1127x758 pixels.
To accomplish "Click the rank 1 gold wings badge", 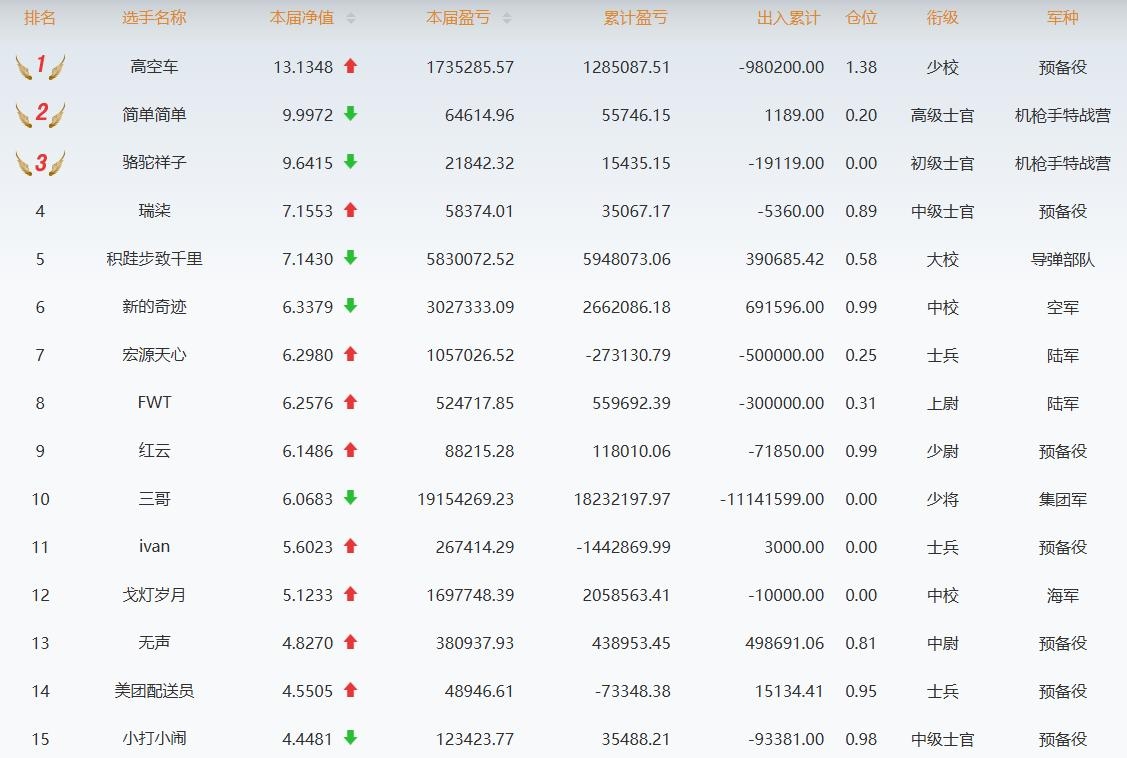I will click(40, 67).
